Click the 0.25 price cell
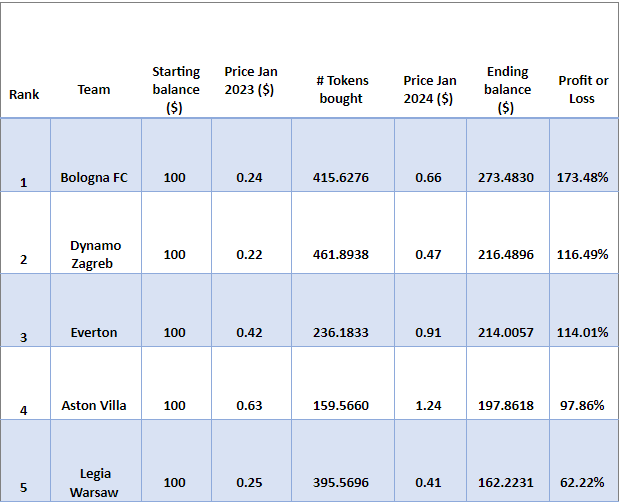The image size is (619, 502). 249,483
